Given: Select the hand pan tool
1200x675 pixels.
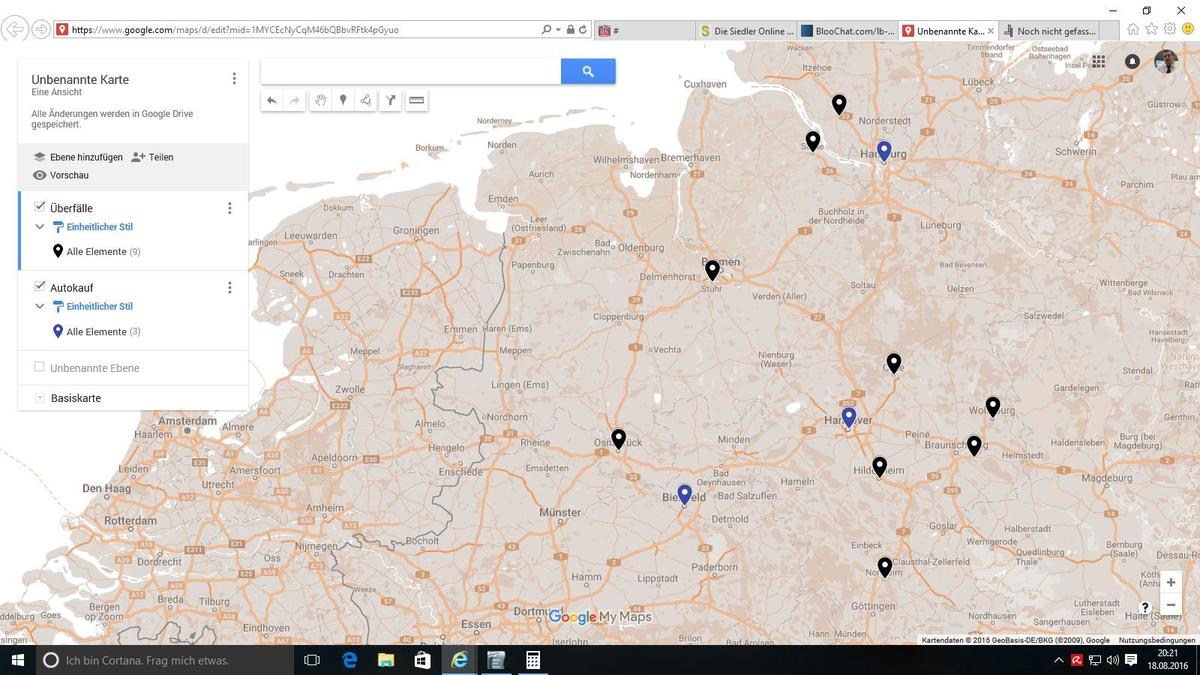Looking at the screenshot, I should point(320,100).
